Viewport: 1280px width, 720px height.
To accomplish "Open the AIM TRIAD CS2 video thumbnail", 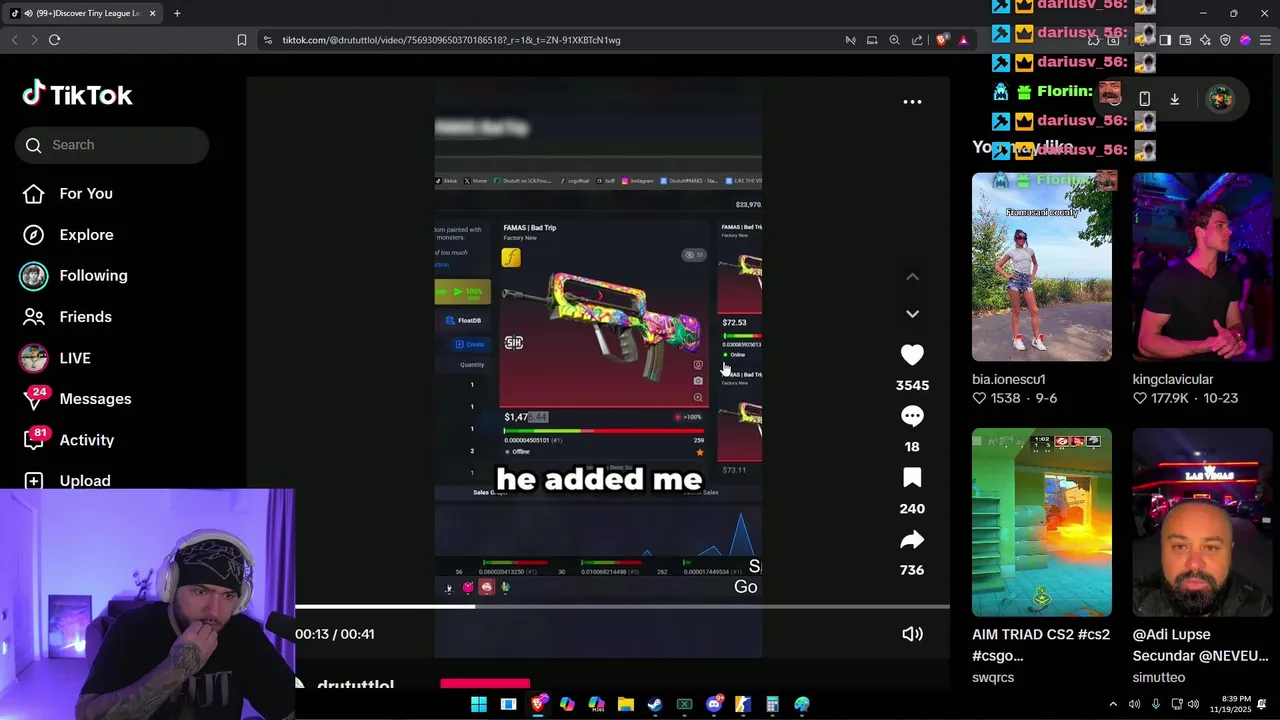I will click(1042, 522).
